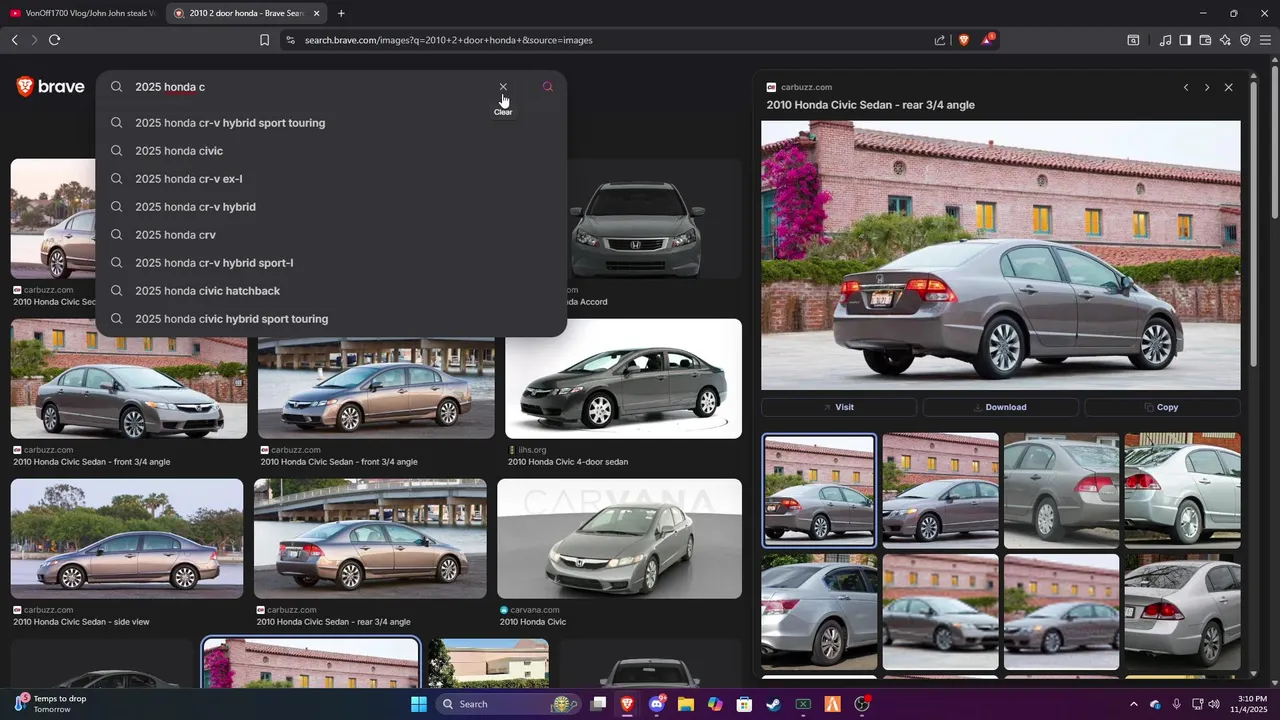Viewport: 1280px width, 720px height.
Task: Show previous image in preview panel
Action: (1186, 87)
